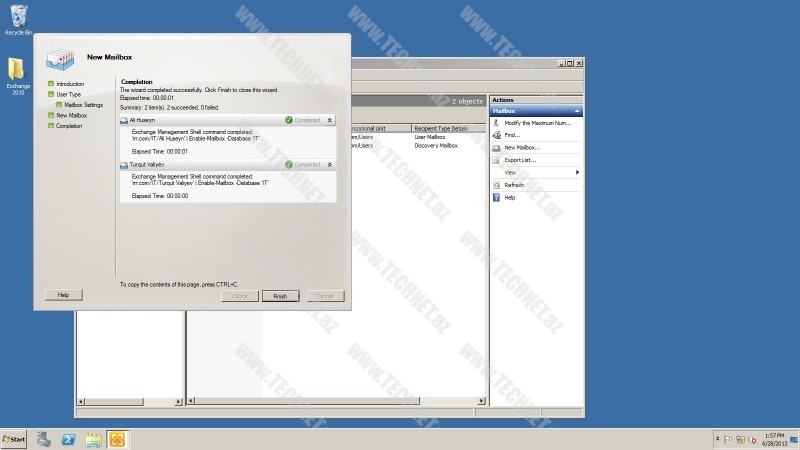Open the Exchange 2010 desktop folder
Screen dimensions: 800x450
(18, 72)
